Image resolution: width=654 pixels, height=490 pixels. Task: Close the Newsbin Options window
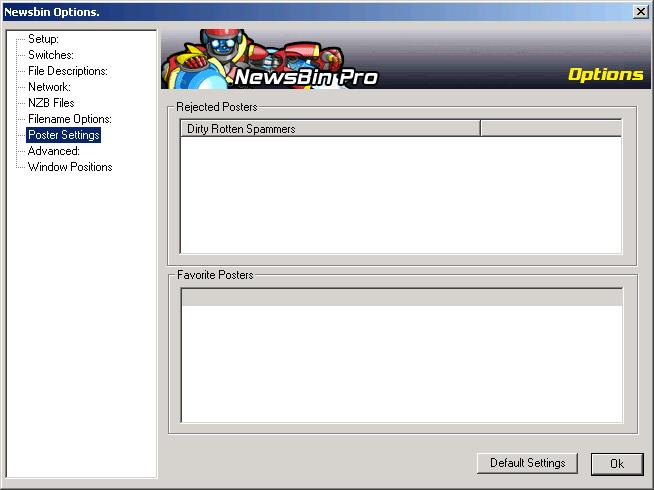pos(640,11)
